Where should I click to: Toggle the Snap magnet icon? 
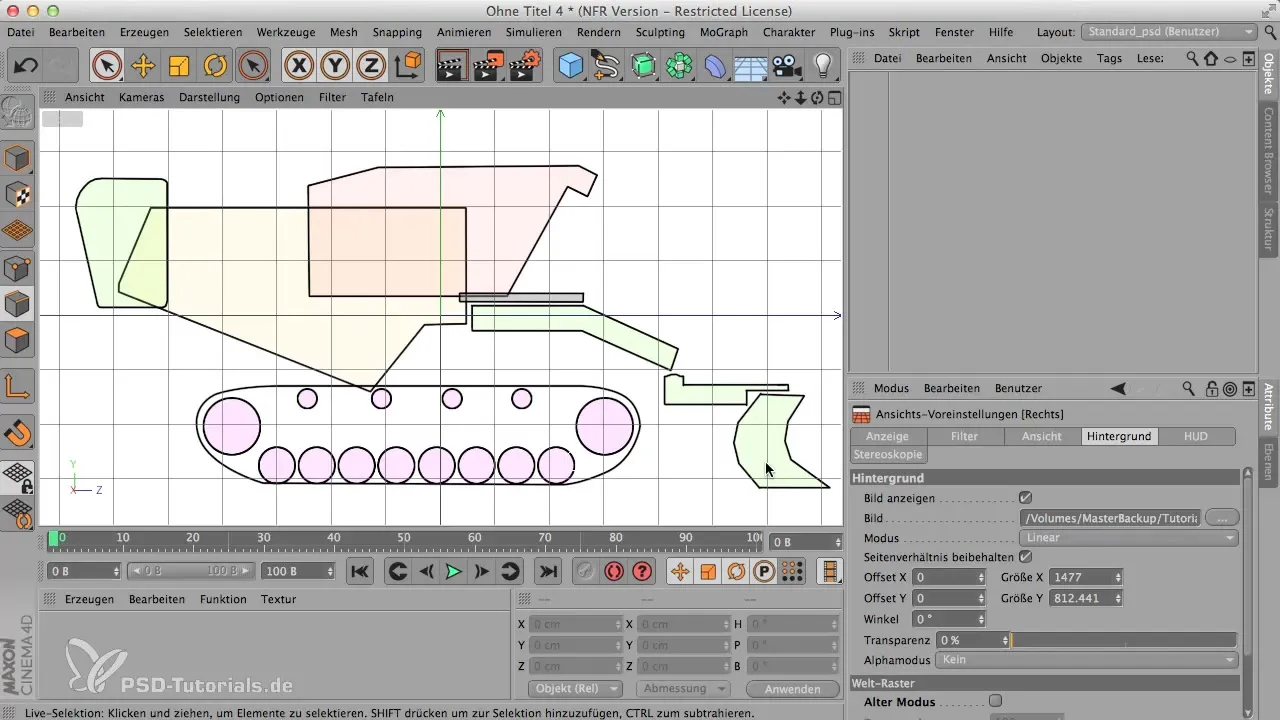tap(18, 433)
